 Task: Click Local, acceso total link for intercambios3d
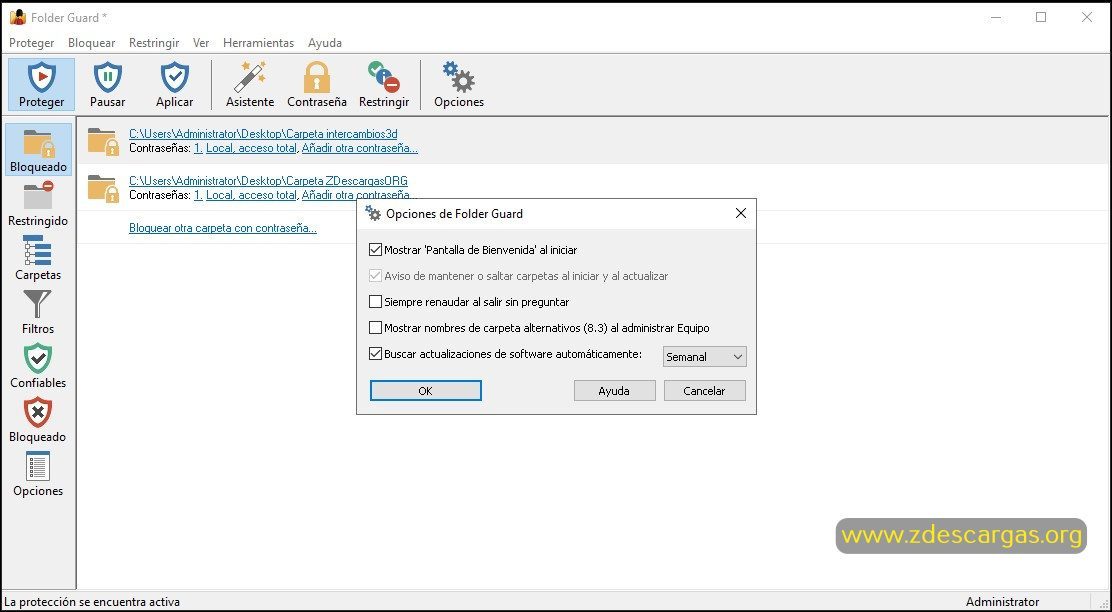click(x=251, y=148)
